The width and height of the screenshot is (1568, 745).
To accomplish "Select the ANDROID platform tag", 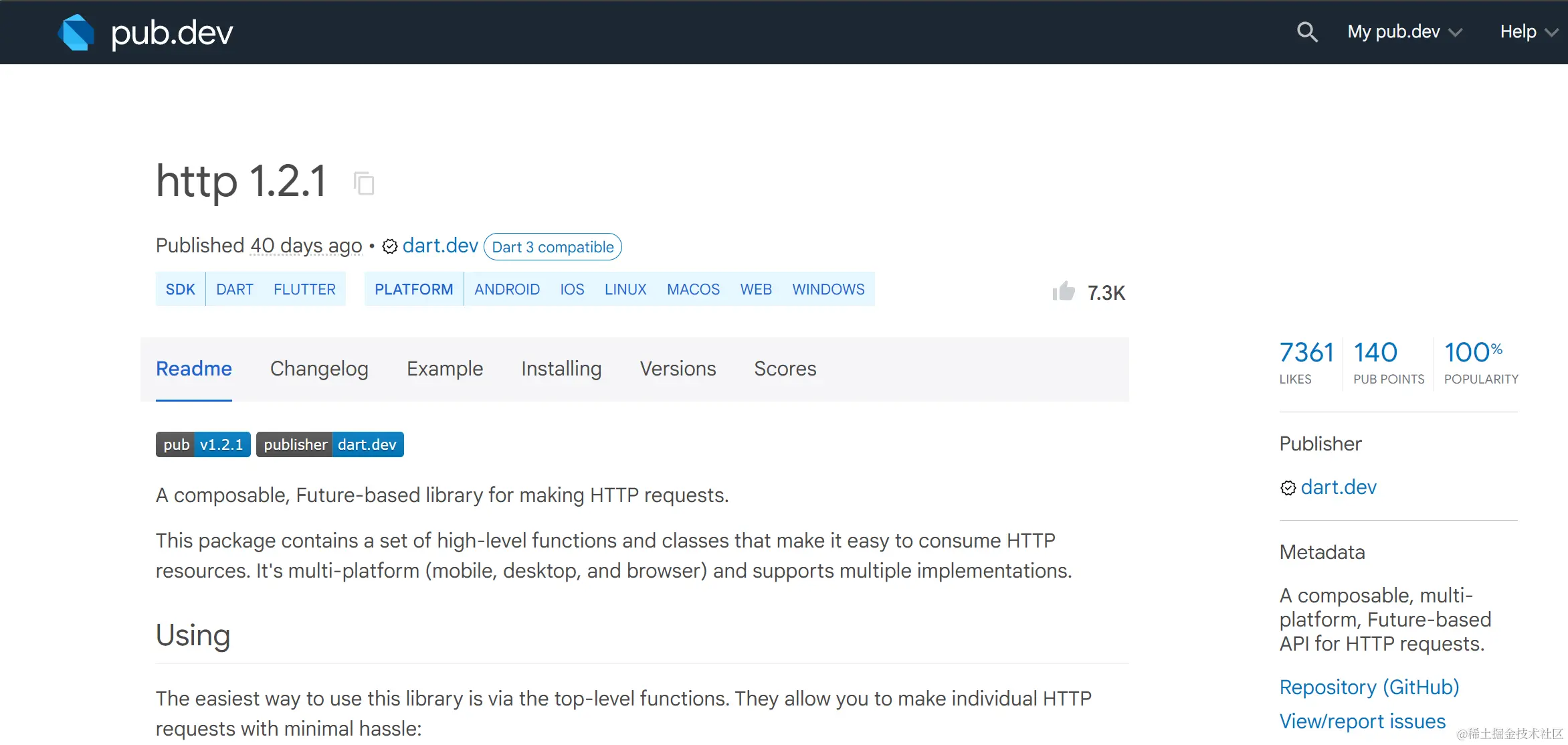I will [x=506, y=289].
